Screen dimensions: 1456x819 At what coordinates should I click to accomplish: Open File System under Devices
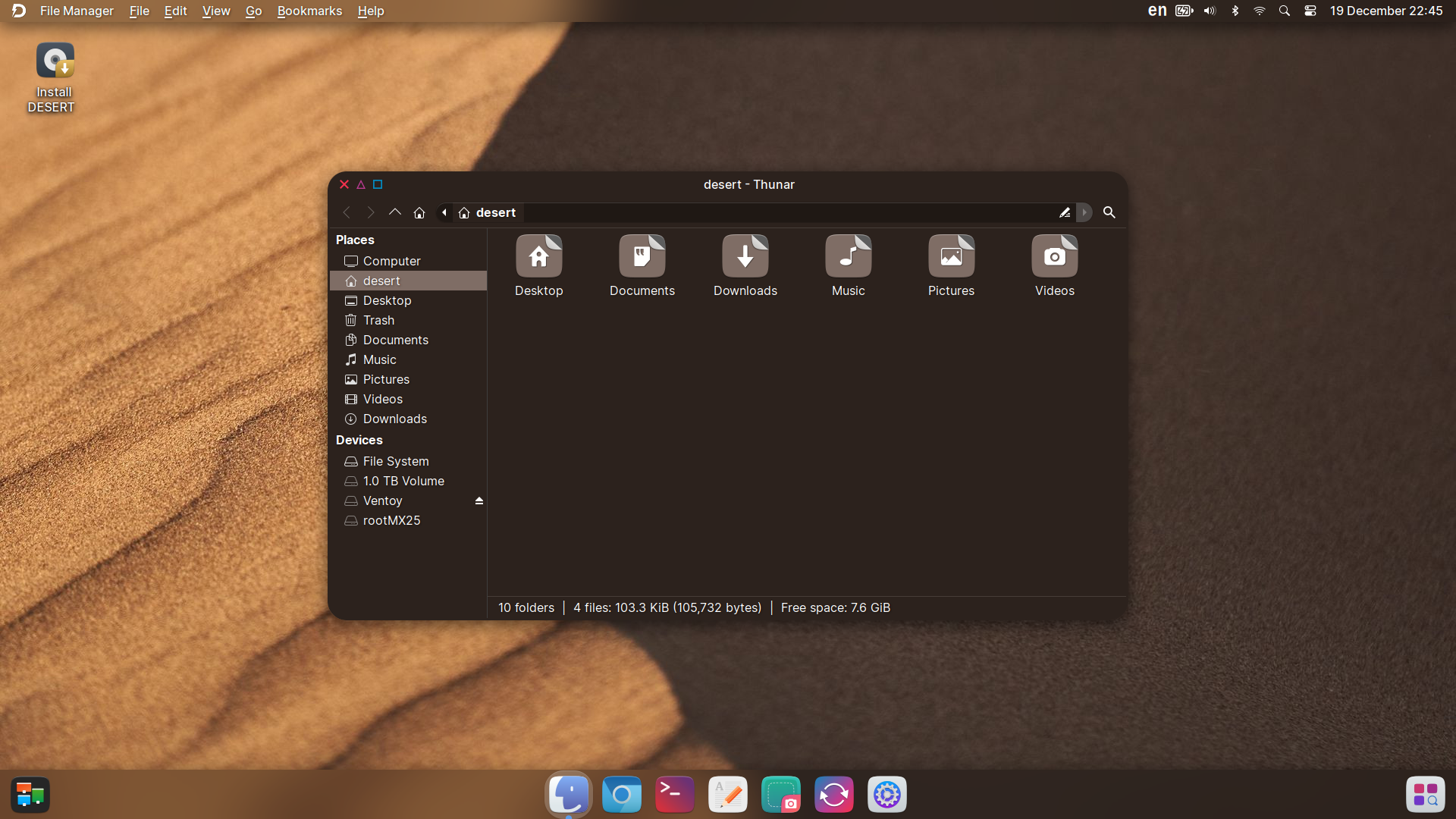pos(395,461)
